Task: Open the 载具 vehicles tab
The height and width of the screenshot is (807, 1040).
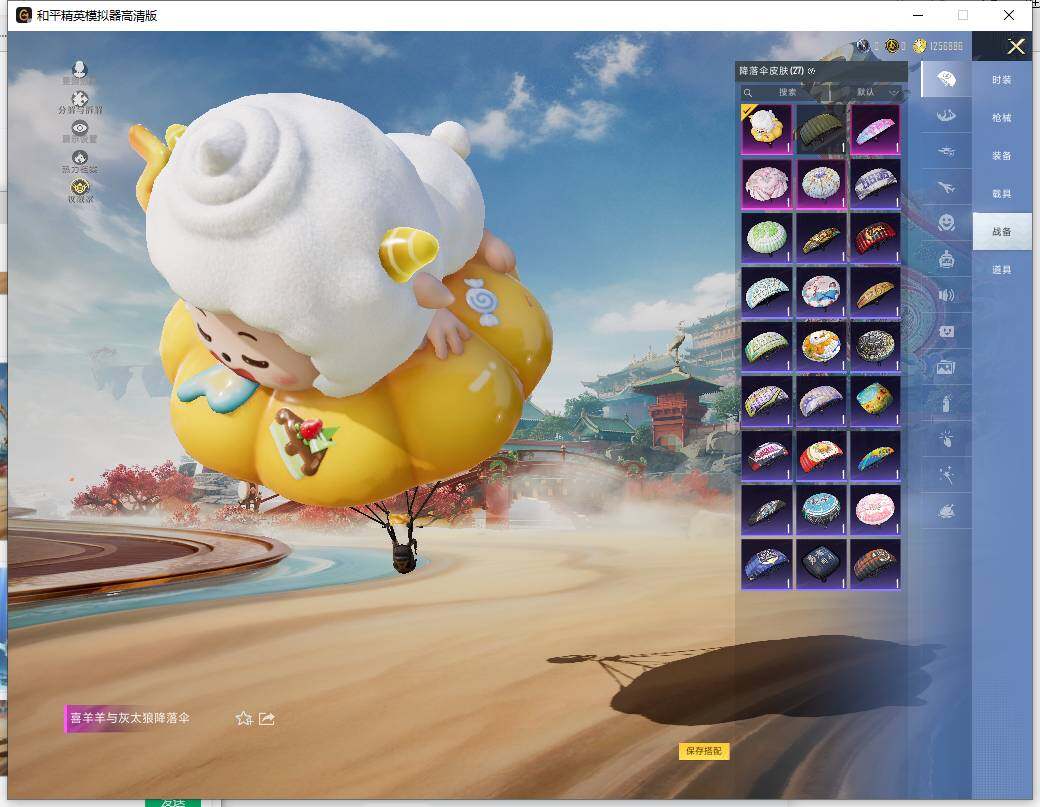Action: pyautogui.click(x=1001, y=194)
